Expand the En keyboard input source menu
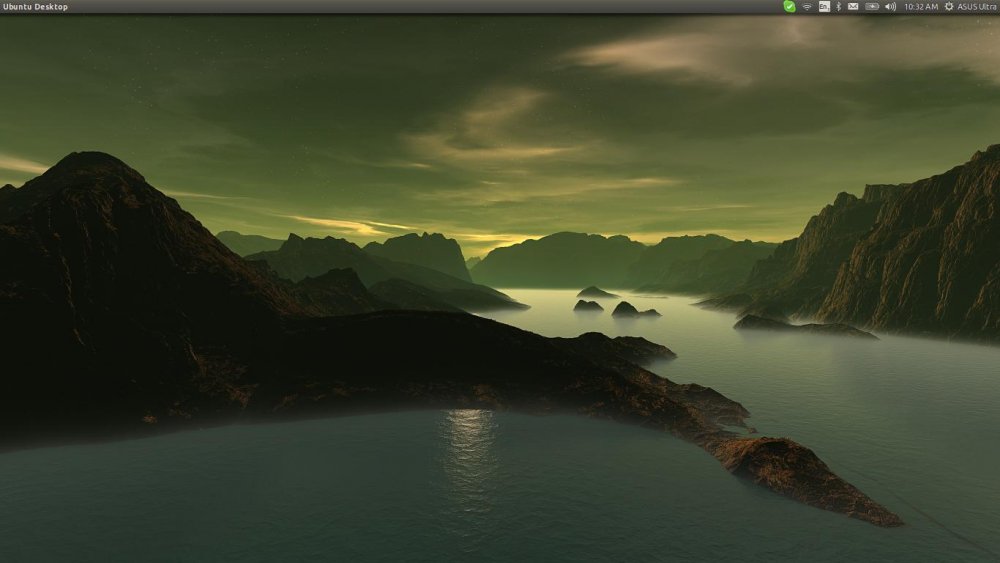 824,6
